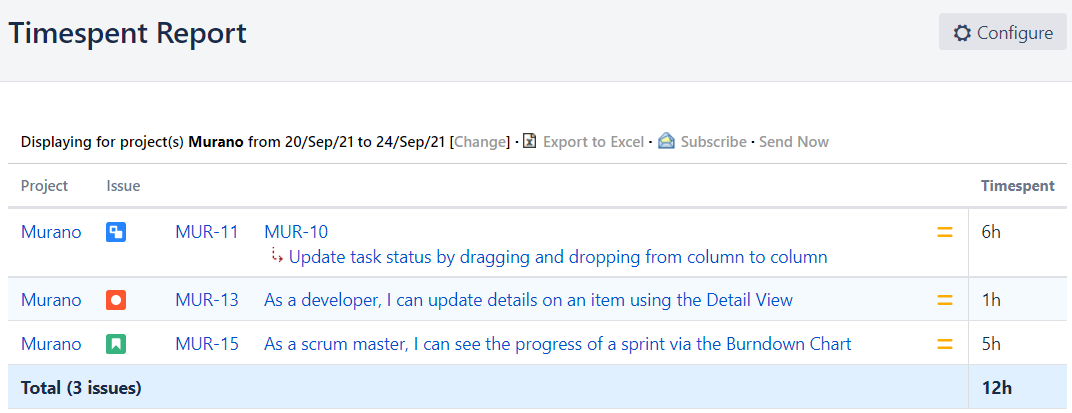The width and height of the screenshot is (1072, 413).
Task: Click the medium priority icon in MUR-13 row
Action: tap(944, 299)
